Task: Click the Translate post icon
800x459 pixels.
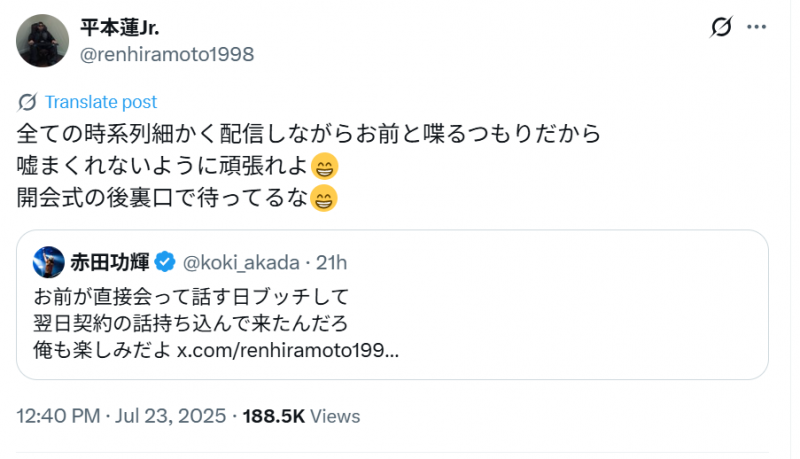Action: pos(28,102)
